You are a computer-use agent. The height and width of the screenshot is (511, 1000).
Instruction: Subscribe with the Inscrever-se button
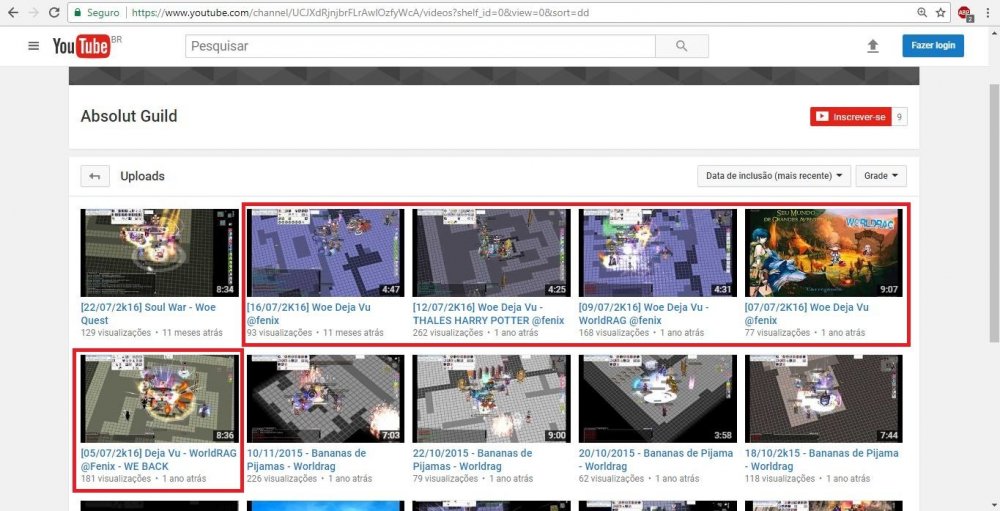[x=851, y=117]
